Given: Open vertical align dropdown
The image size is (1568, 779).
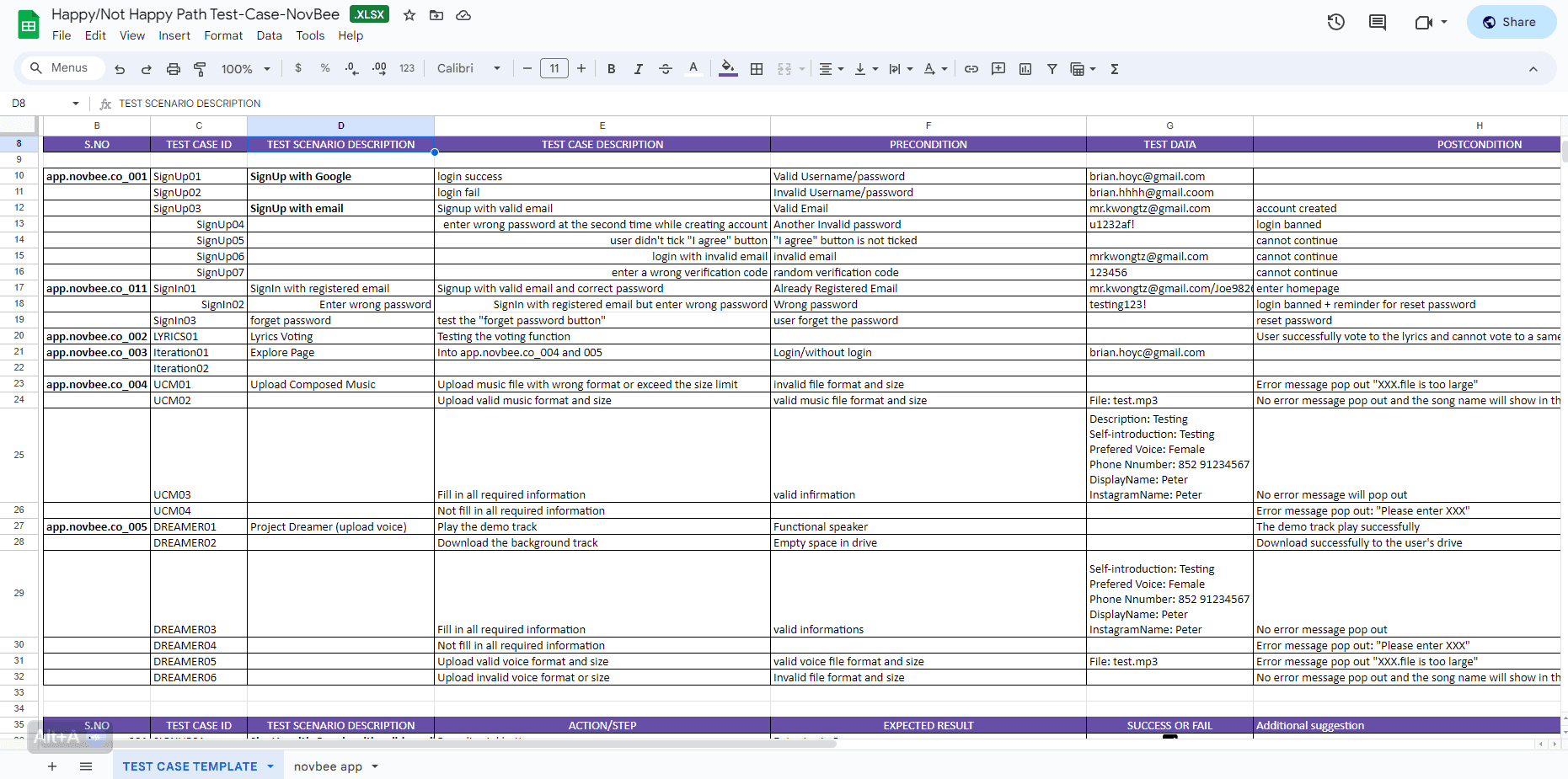Looking at the screenshot, I should [866, 69].
